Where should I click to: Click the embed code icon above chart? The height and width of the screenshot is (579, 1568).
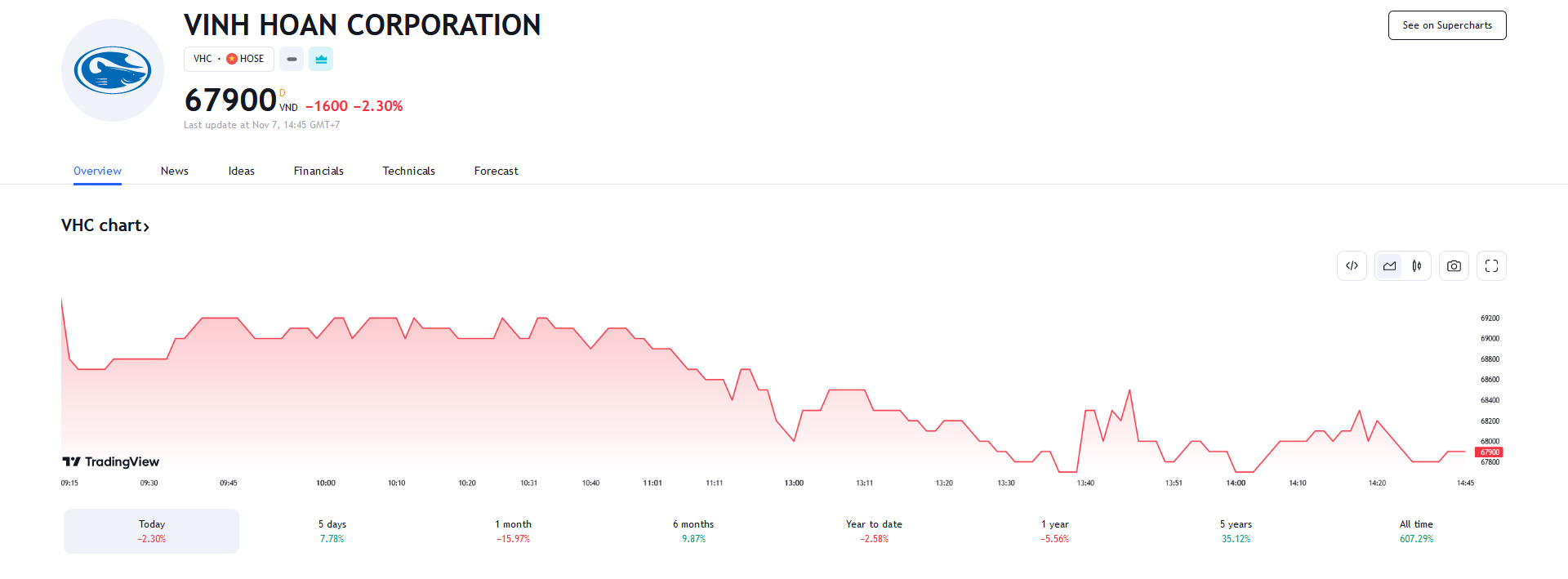point(1352,266)
